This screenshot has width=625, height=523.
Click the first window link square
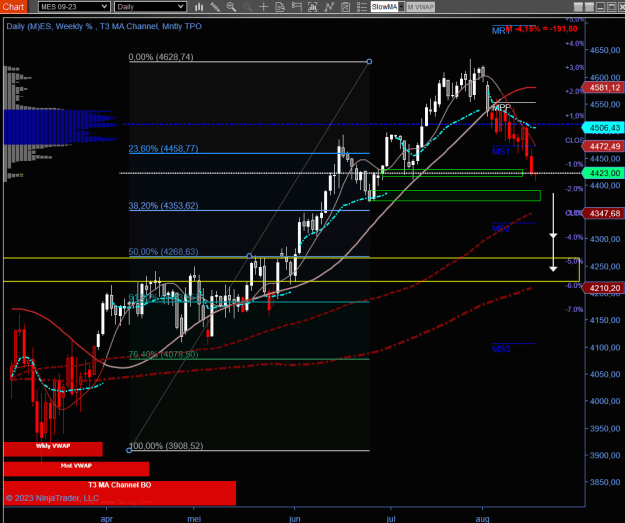tap(578, 7)
